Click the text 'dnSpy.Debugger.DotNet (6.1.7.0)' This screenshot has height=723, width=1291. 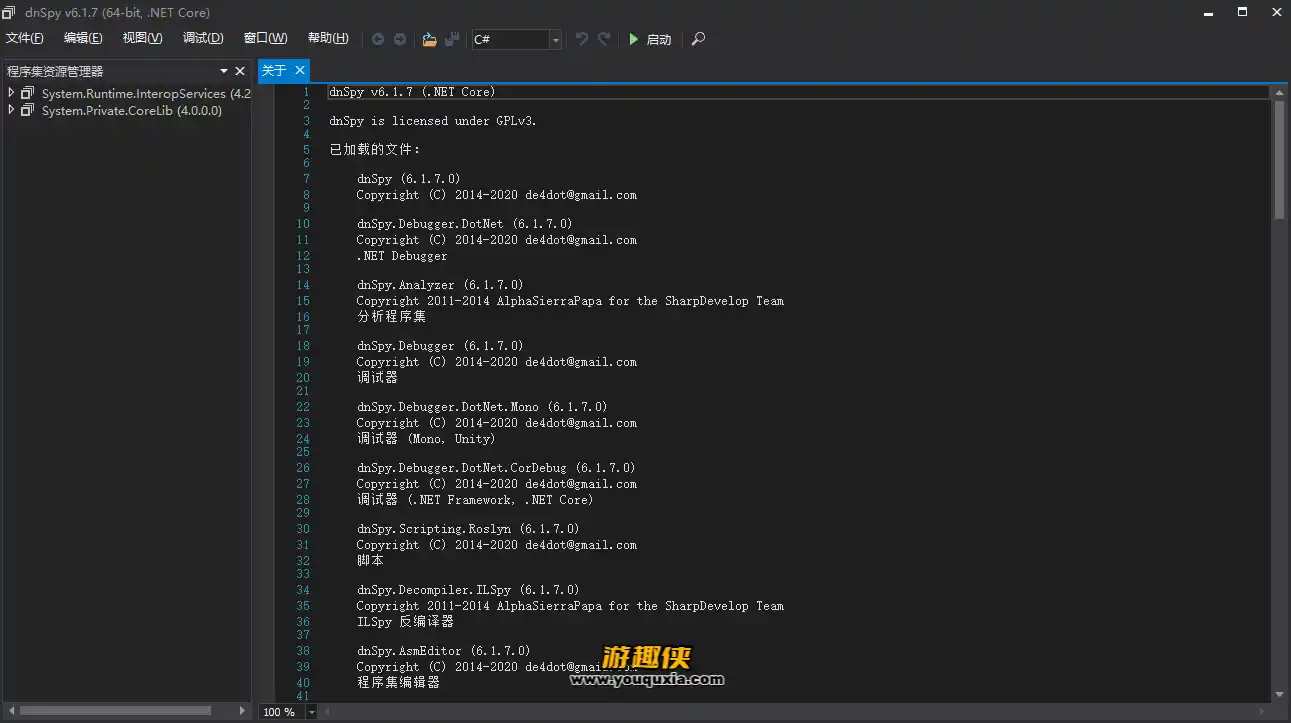point(465,224)
